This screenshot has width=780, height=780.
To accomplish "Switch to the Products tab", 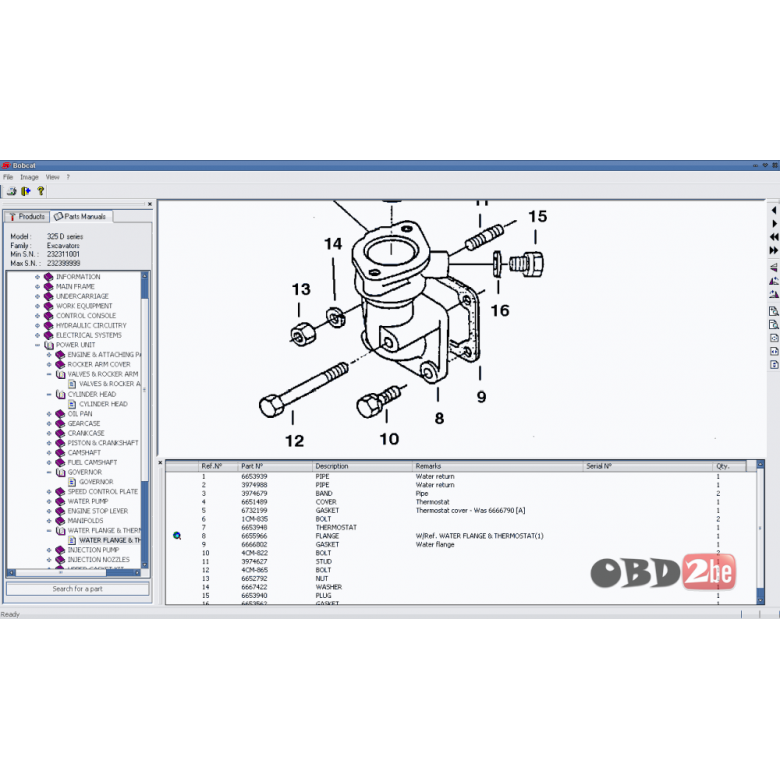I will [x=27, y=216].
